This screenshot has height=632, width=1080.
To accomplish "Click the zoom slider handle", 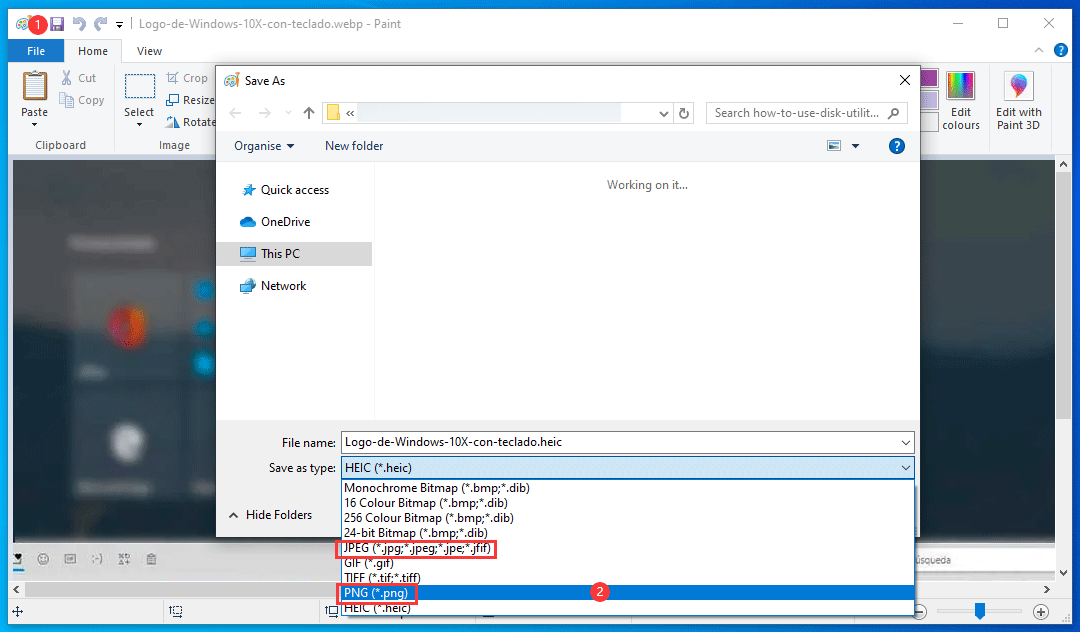I will pyautogui.click(x=979, y=611).
